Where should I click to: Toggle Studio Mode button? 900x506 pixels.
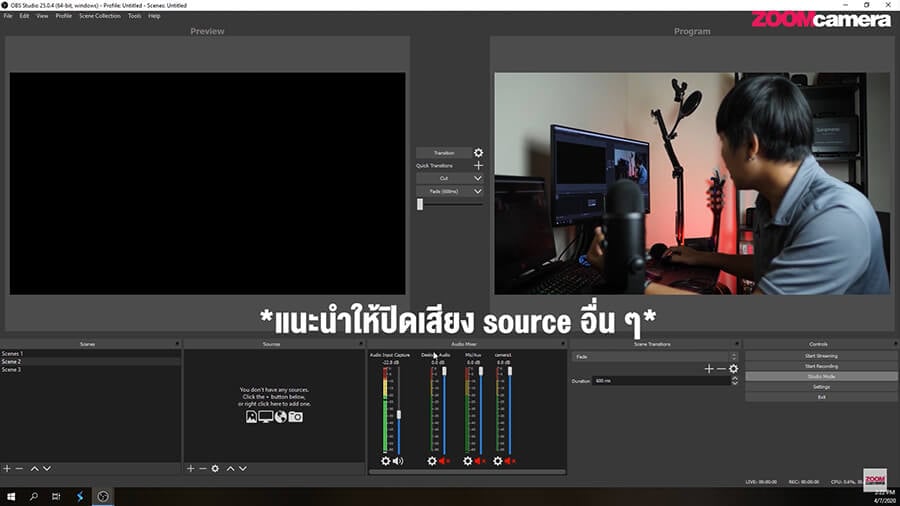821,377
